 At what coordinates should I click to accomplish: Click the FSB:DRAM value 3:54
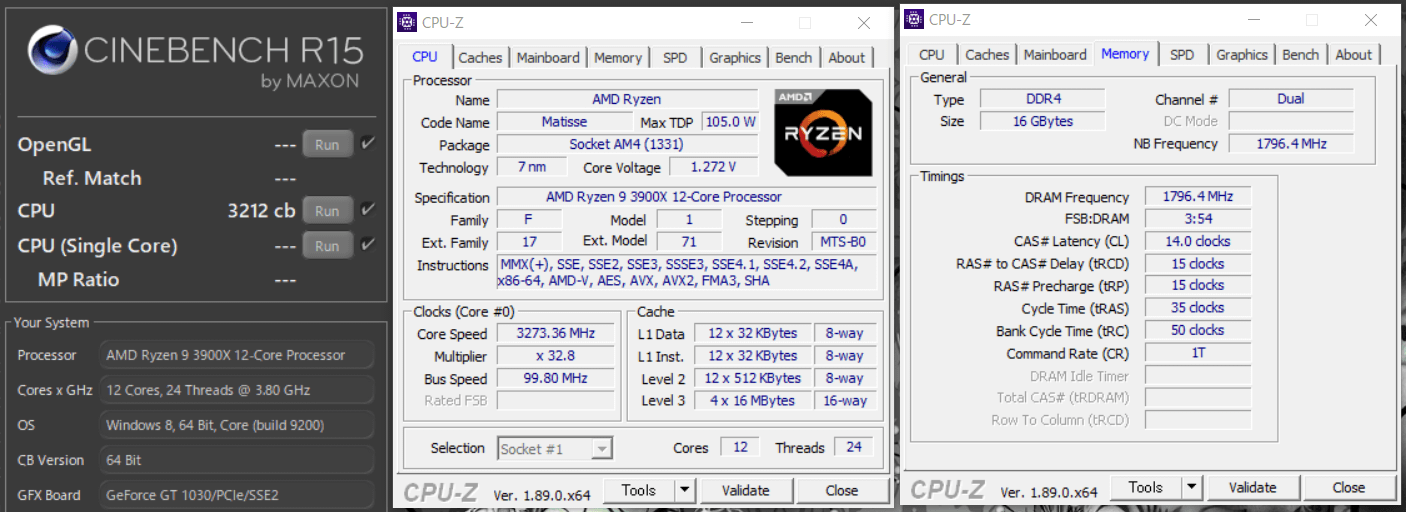1197,219
